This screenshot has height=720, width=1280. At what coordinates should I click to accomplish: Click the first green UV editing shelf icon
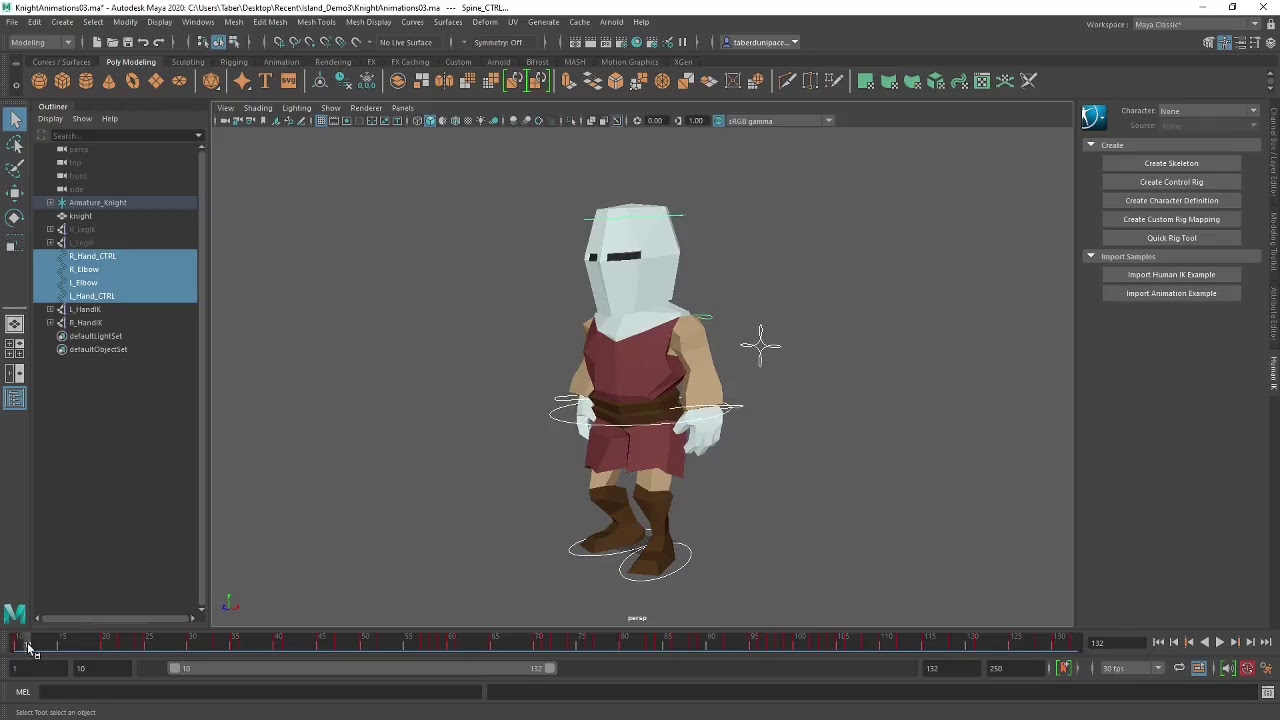coord(866,81)
